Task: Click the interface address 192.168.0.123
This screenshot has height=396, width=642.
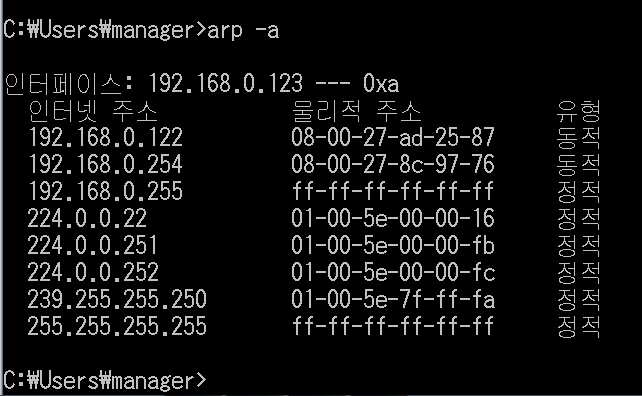Action: click(x=225, y=84)
